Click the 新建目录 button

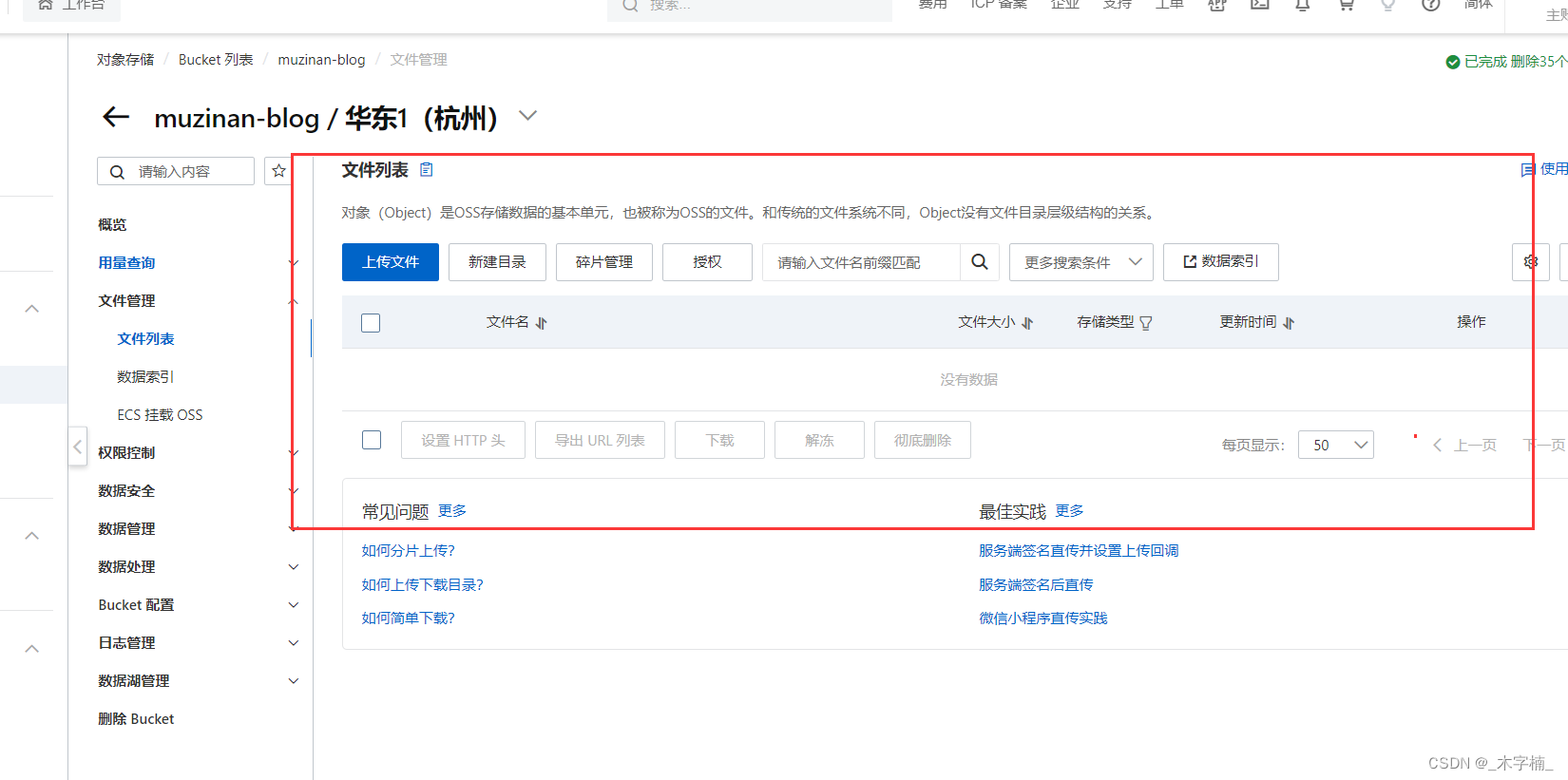(497, 262)
